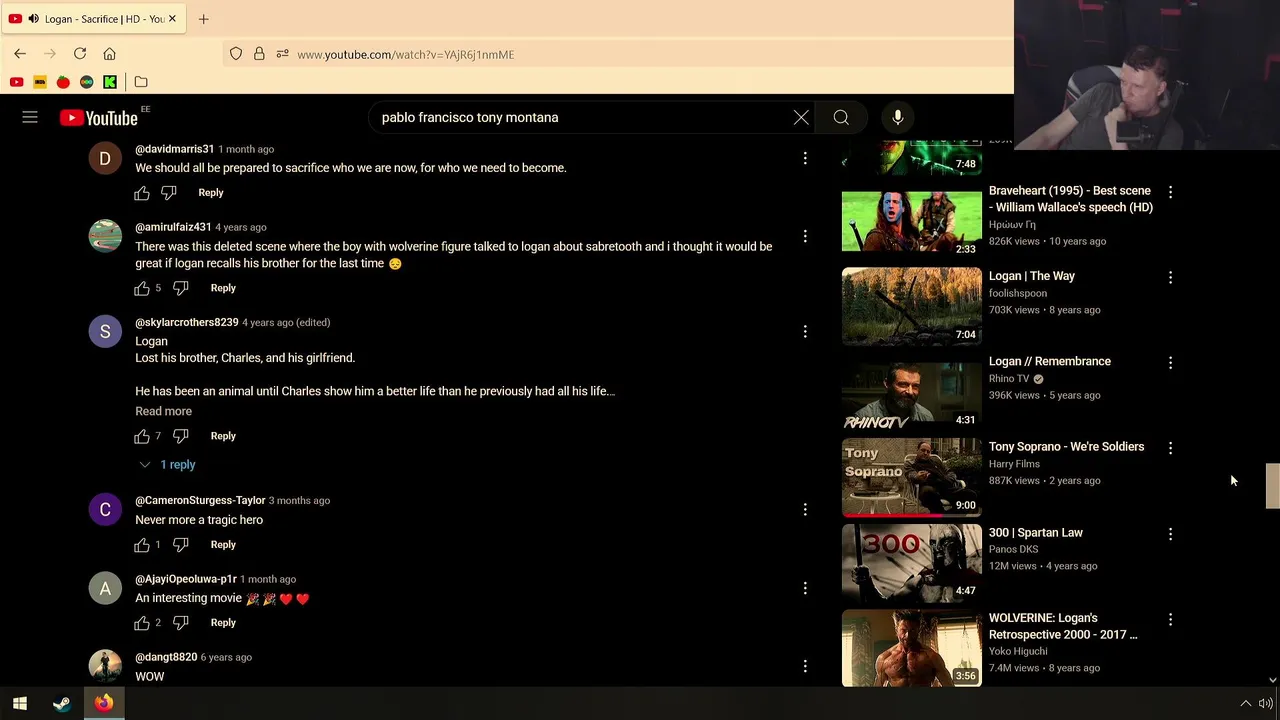
Task: Open 300 | Spartan Law video title
Action: (x=1036, y=533)
